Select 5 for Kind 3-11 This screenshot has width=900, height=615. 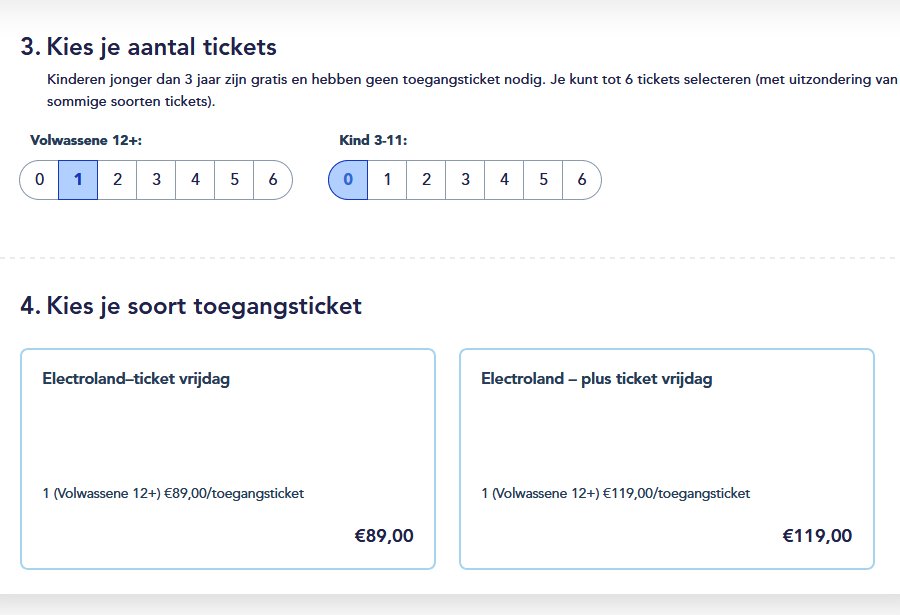pyautogui.click(x=543, y=180)
